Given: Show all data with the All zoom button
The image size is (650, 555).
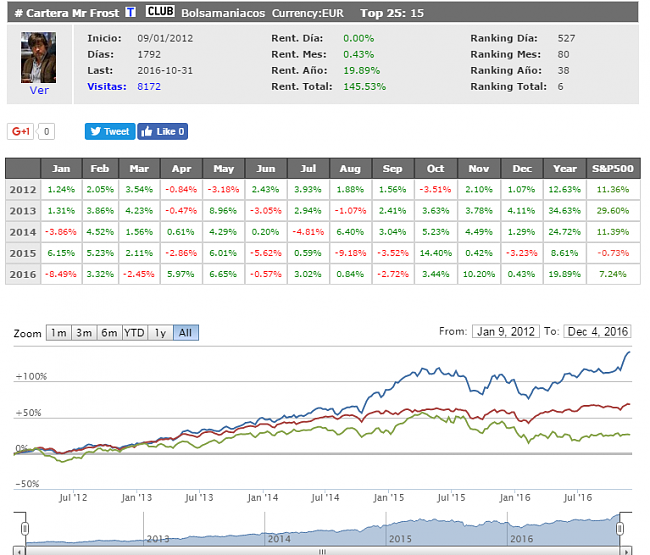Looking at the screenshot, I should tap(184, 333).
